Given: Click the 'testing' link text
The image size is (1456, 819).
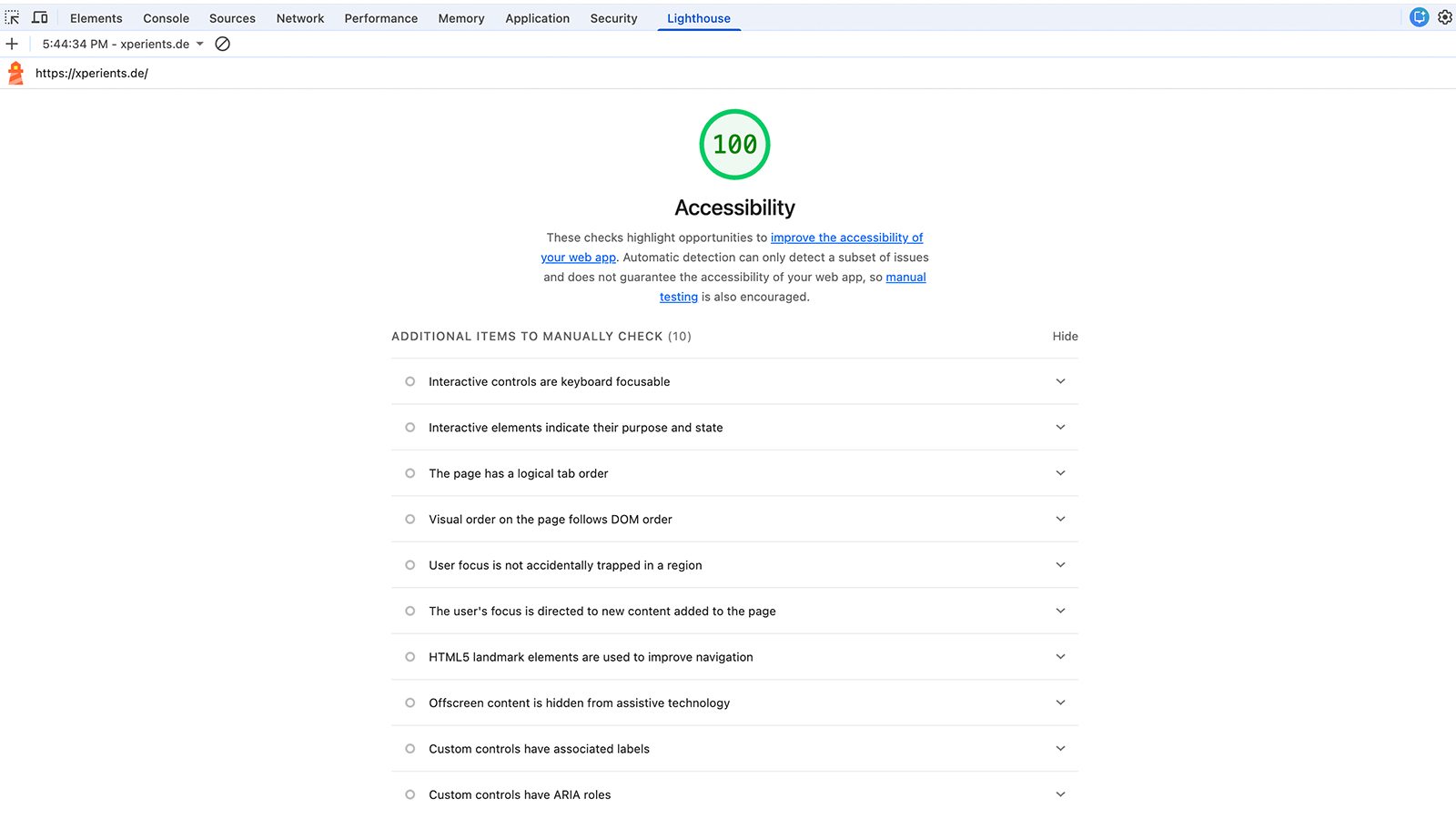Looking at the screenshot, I should pos(679,297).
